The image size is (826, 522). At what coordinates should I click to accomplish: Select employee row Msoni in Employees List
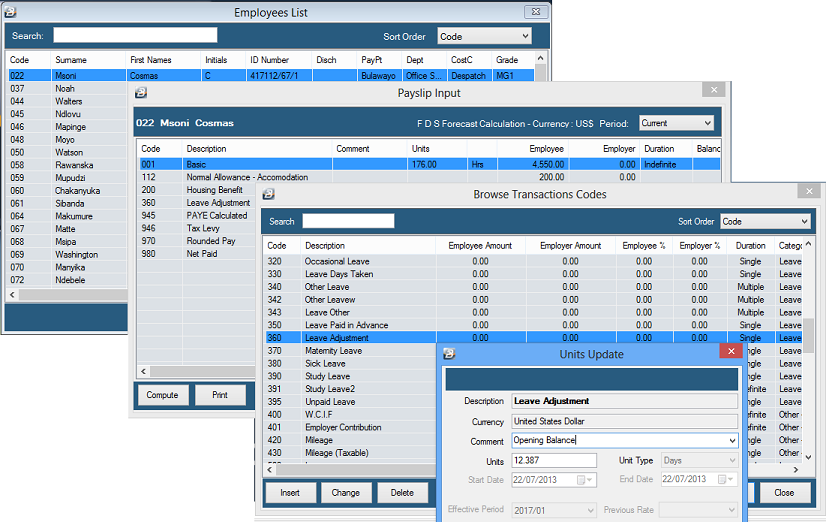point(271,75)
